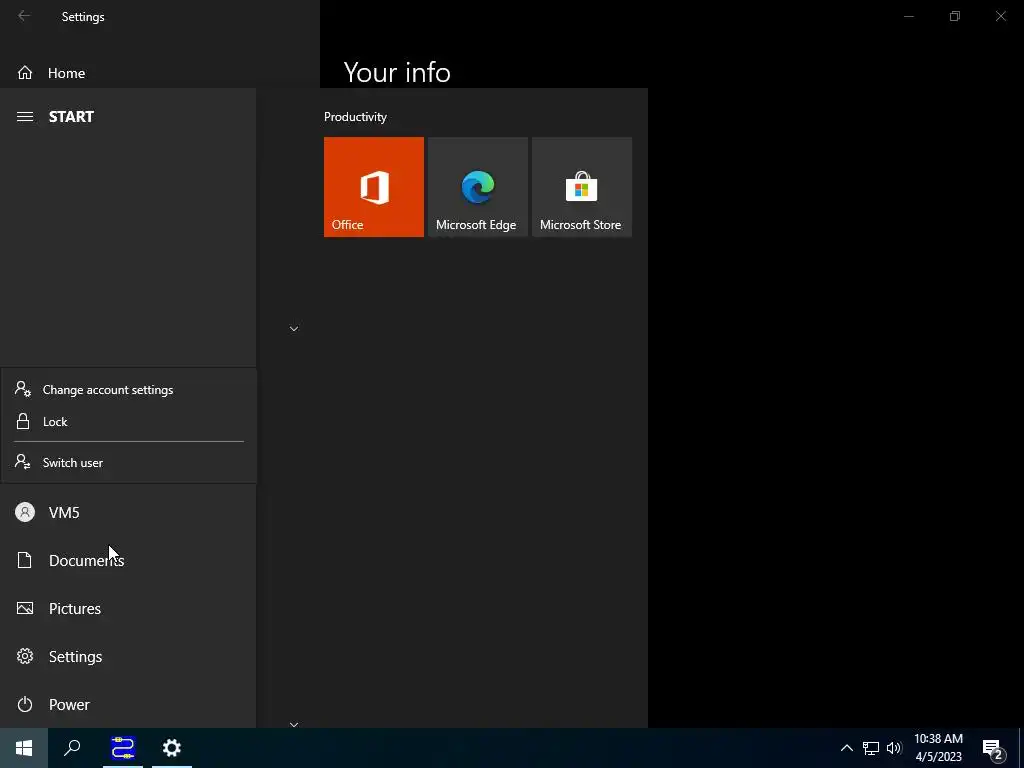The image size is (1024, 768).
Task: Restore down the Settings window
Action: pyautogui.click(x=955, y=16)
